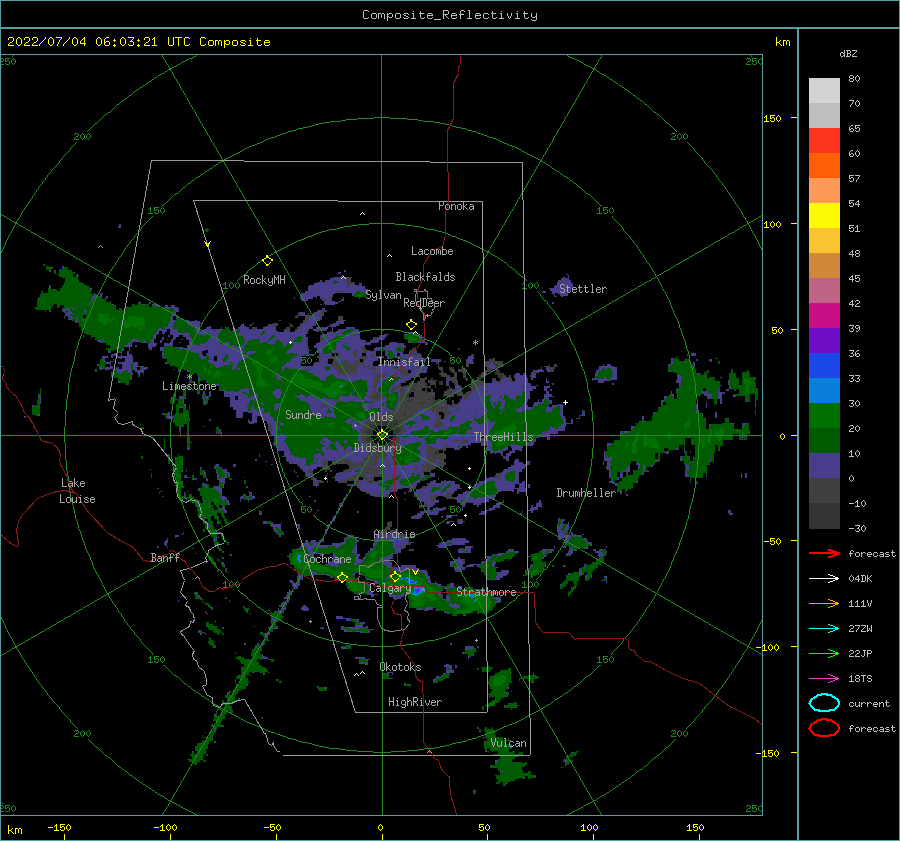Click the Sylvan label
This screenshot has width=900, height=841.
tap(383, 295)
